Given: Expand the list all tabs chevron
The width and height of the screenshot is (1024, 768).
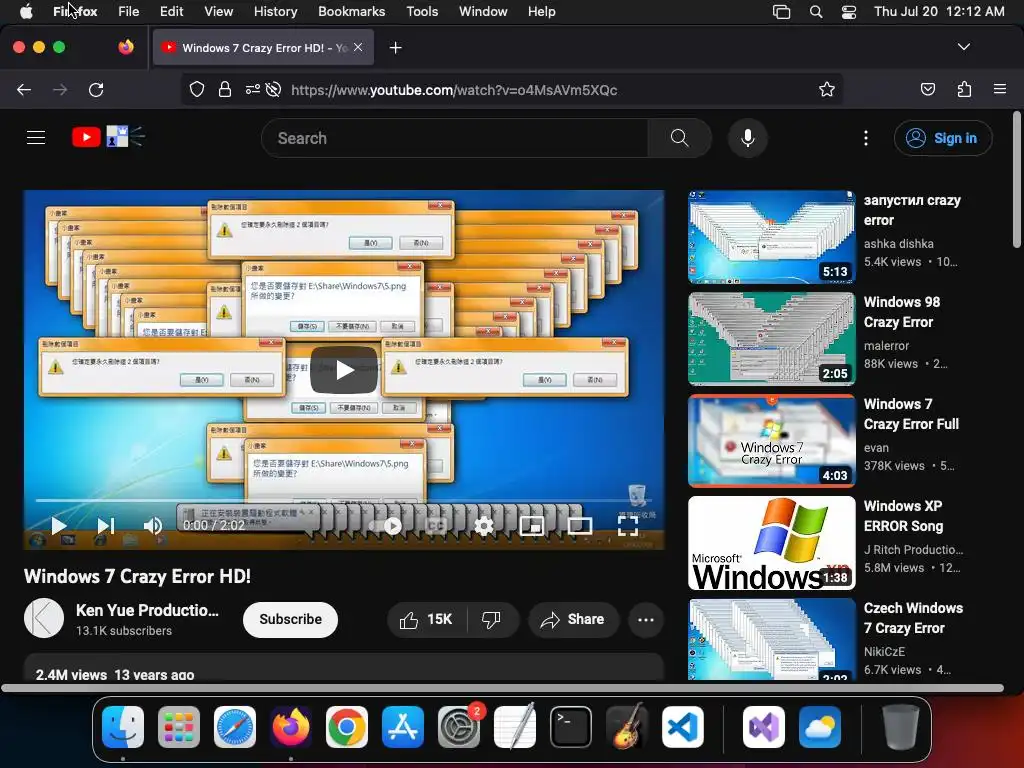Looking at the screenshot, I should tap(963, 47).
